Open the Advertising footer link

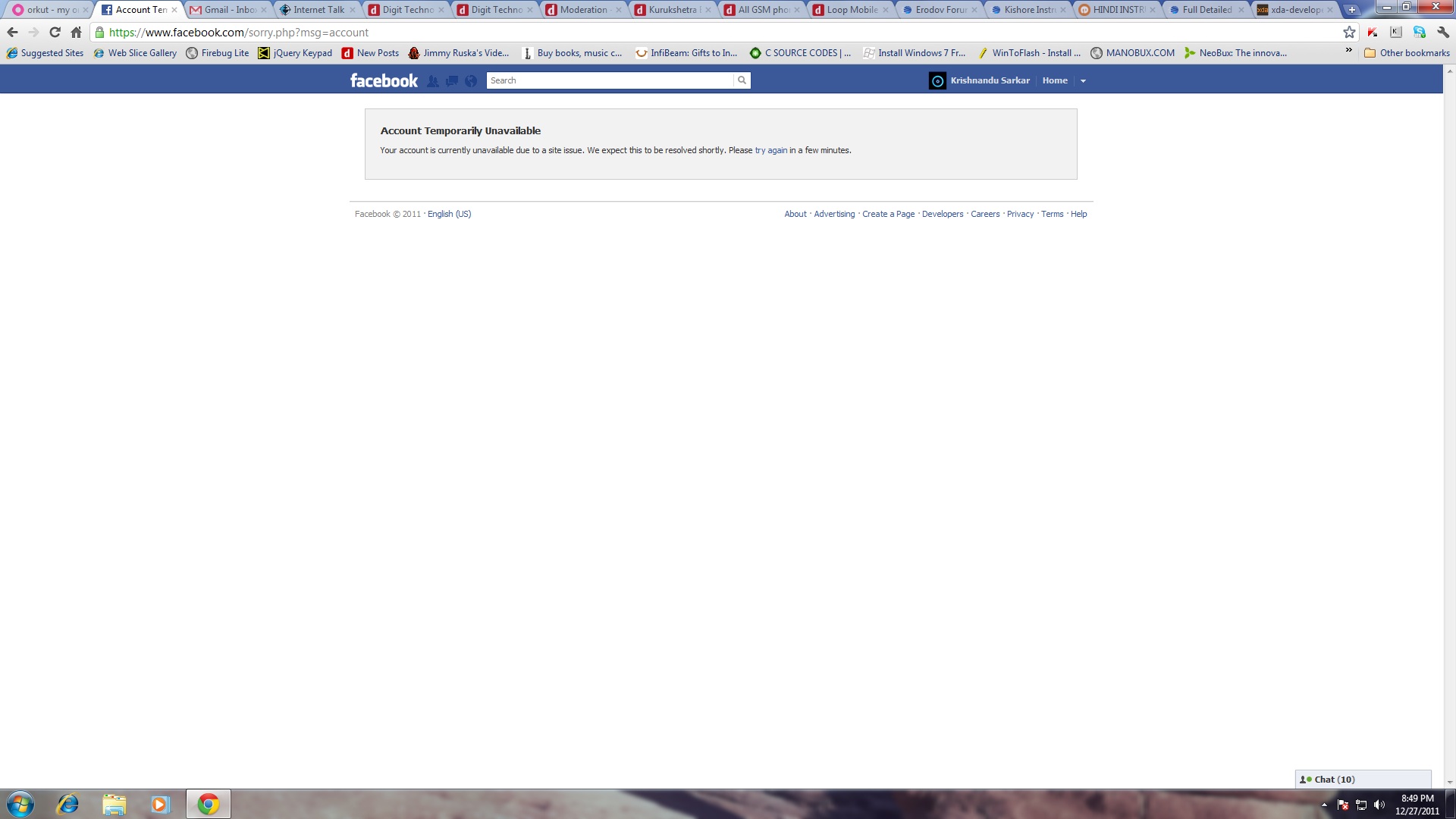tap(834, 214)
